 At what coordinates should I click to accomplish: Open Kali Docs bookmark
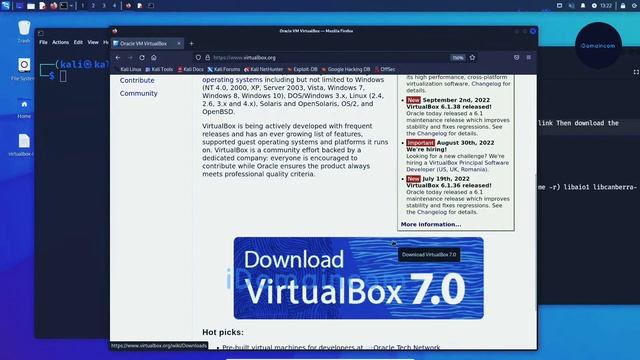click(x=191, y=69)
